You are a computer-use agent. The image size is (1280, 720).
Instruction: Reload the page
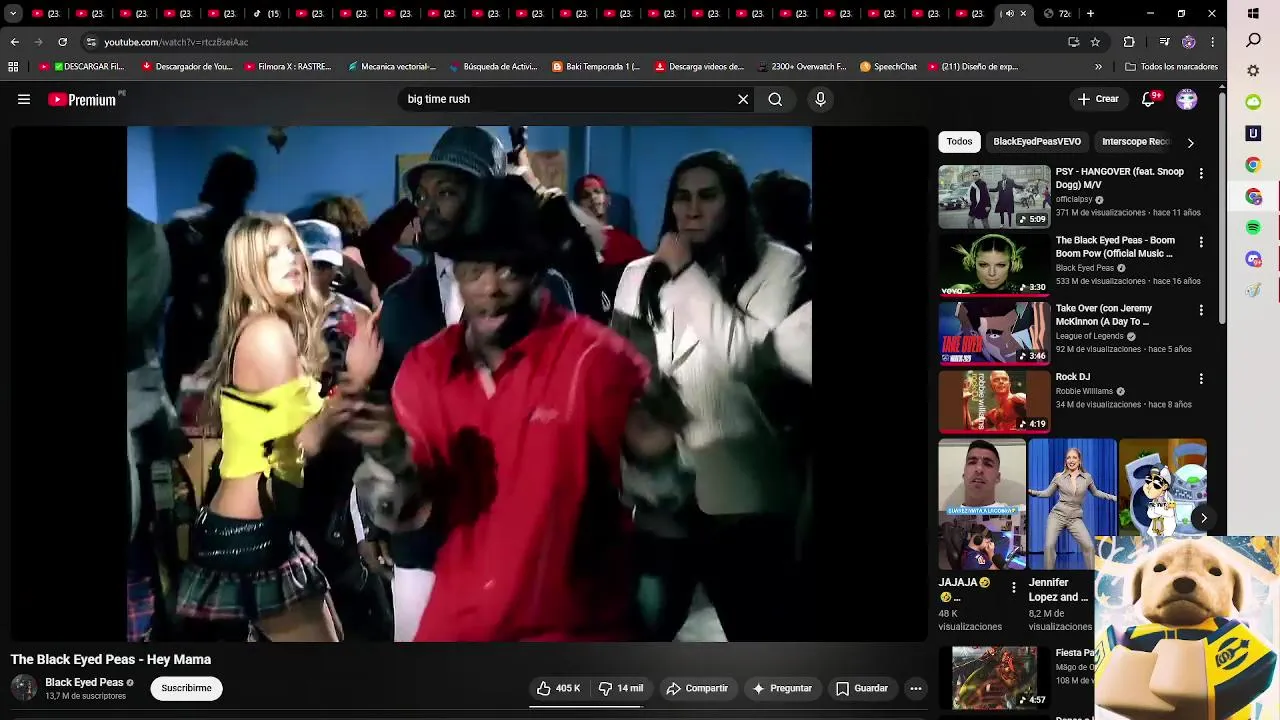(62, 42)
